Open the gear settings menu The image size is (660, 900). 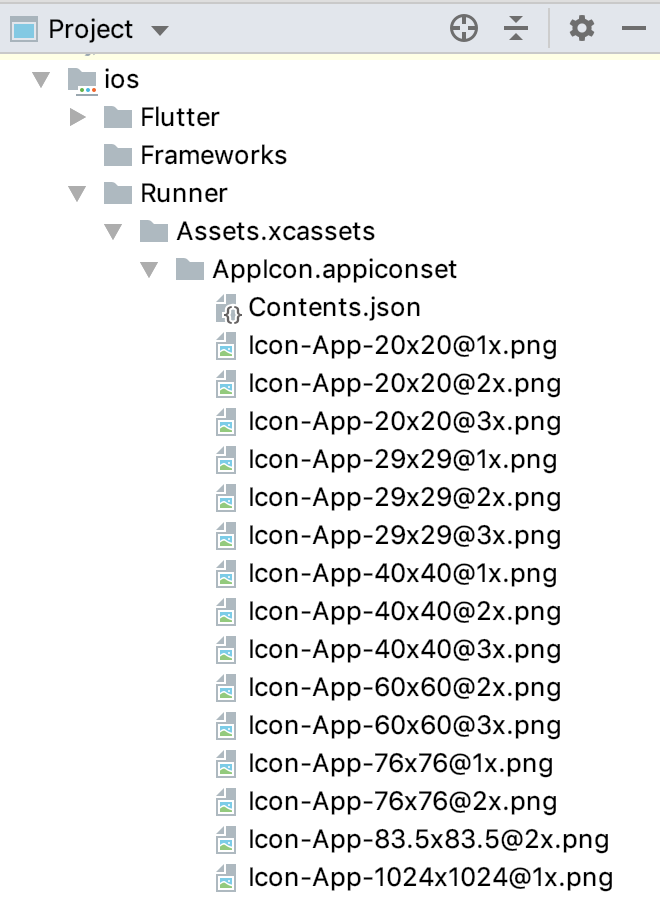coord(581,28)
